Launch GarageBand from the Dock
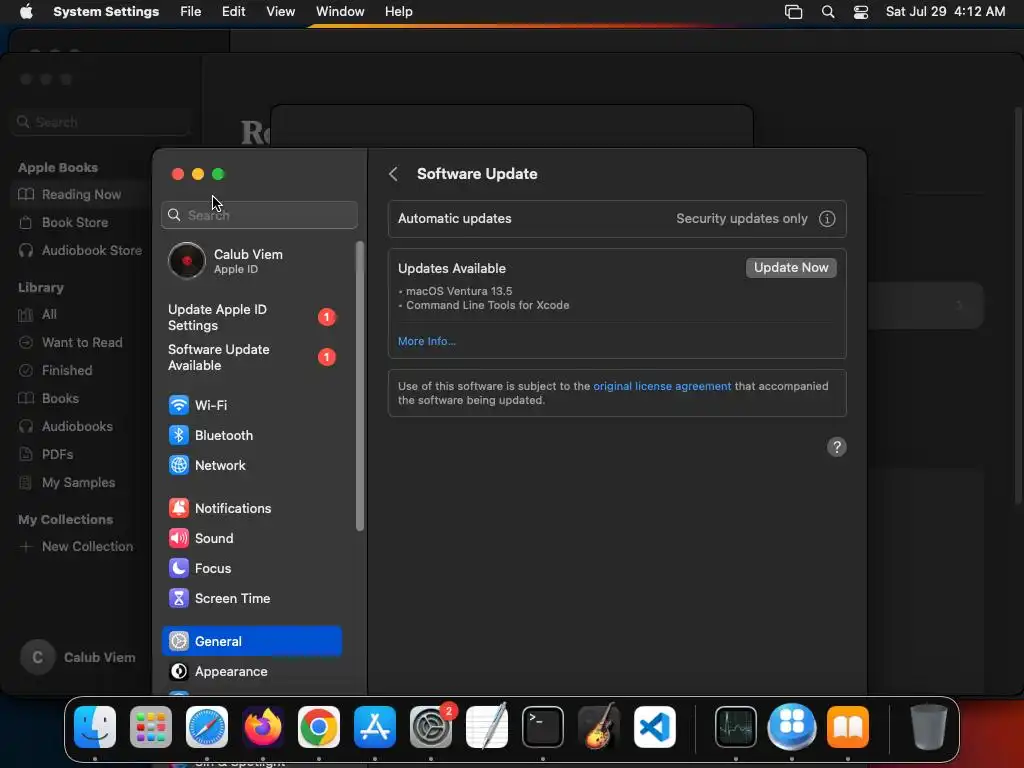 coord(599,727)
